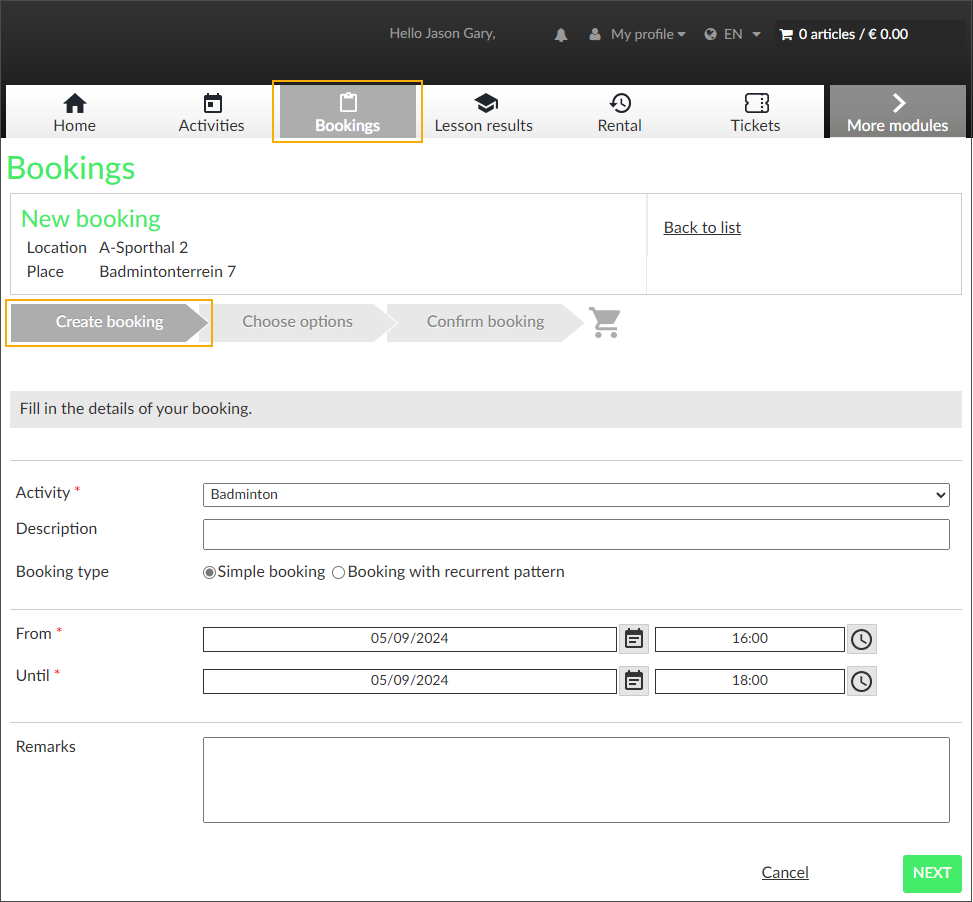
Task: Click the notification bell icon
Action: pyautogui.click(x=561, y=35)
